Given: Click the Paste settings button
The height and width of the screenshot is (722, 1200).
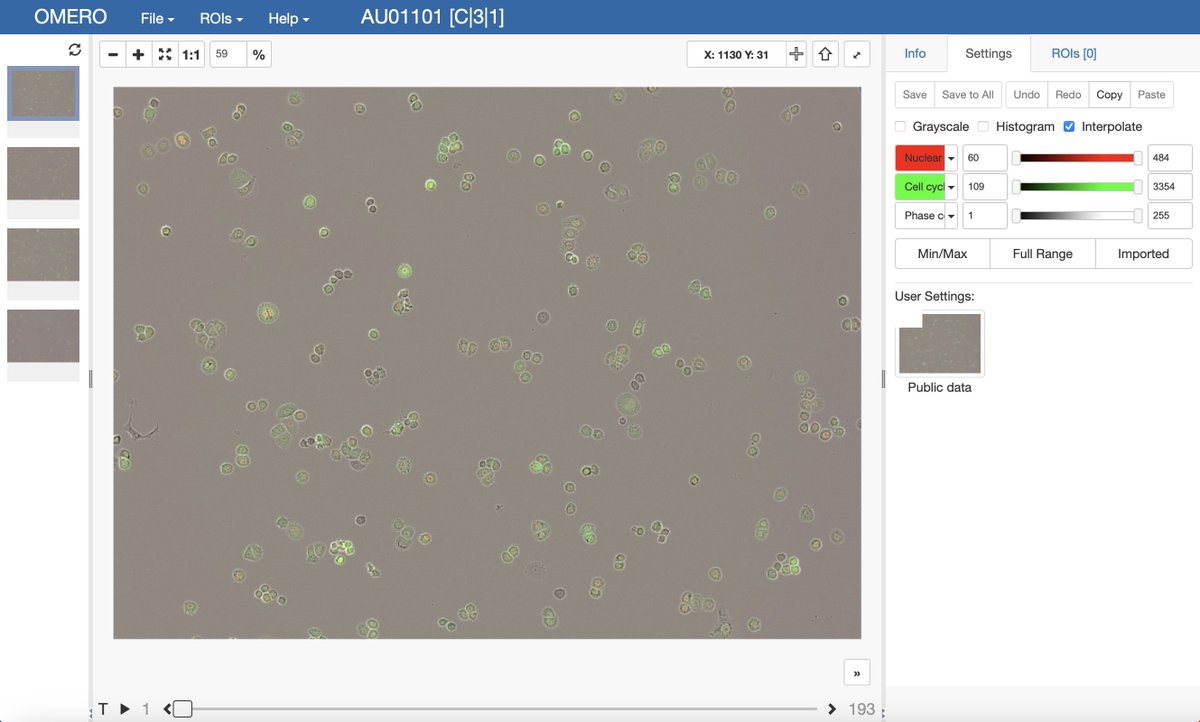Looking at the screenshot, I should tap(1151, 95).
